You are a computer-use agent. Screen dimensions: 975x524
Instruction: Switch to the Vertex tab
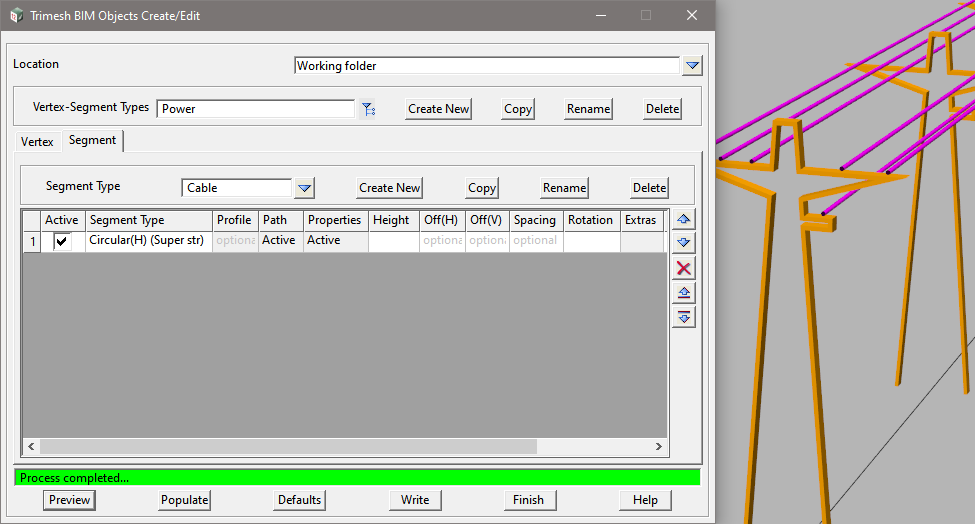pyautogui.click(x=38, y=142)
